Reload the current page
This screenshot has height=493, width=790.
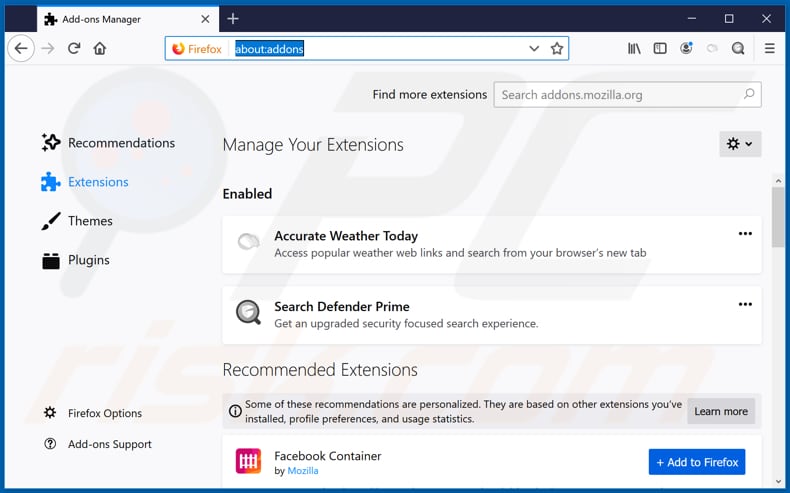tap(74, 48)
